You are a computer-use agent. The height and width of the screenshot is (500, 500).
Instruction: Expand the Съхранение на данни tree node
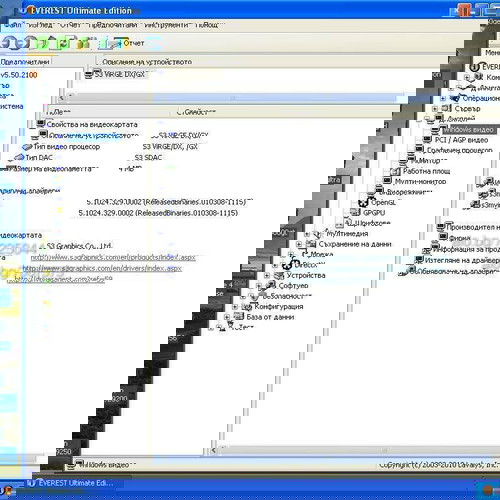(299, 244)
